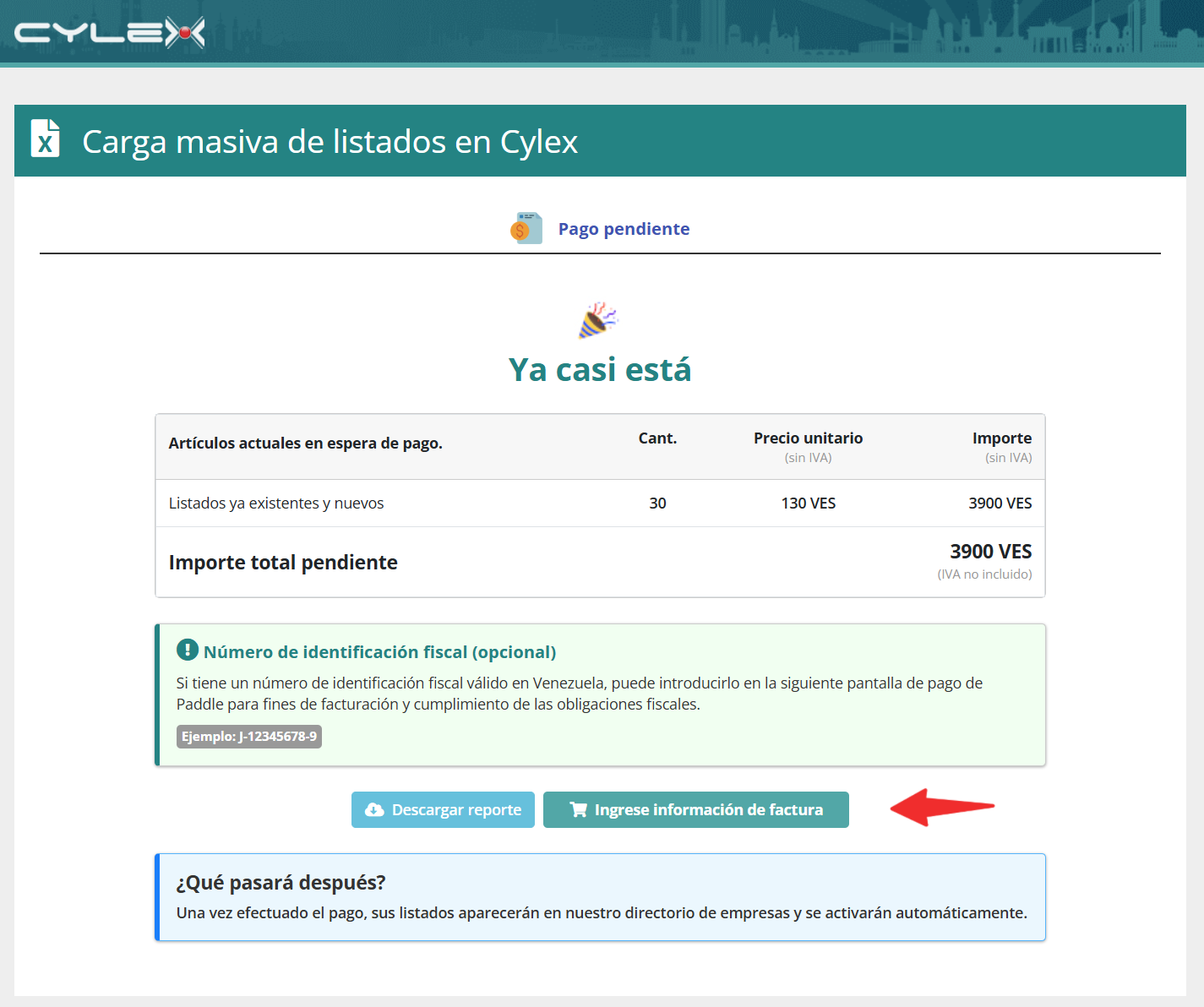This screenshot has height=1007, width=1204.
Task: Click the bold total '3900 VES'
Action: point(991,552)
